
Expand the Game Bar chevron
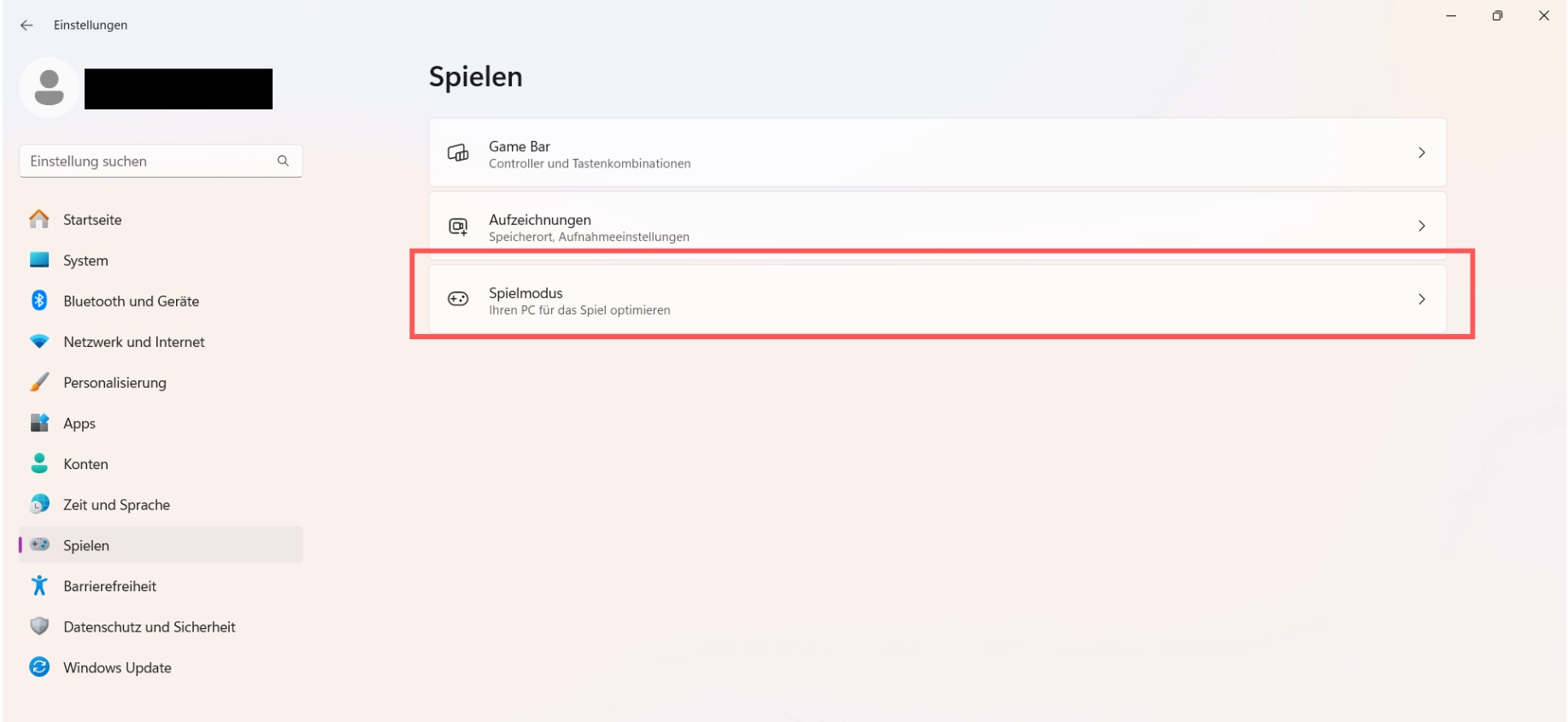(x=1421, y=153)
